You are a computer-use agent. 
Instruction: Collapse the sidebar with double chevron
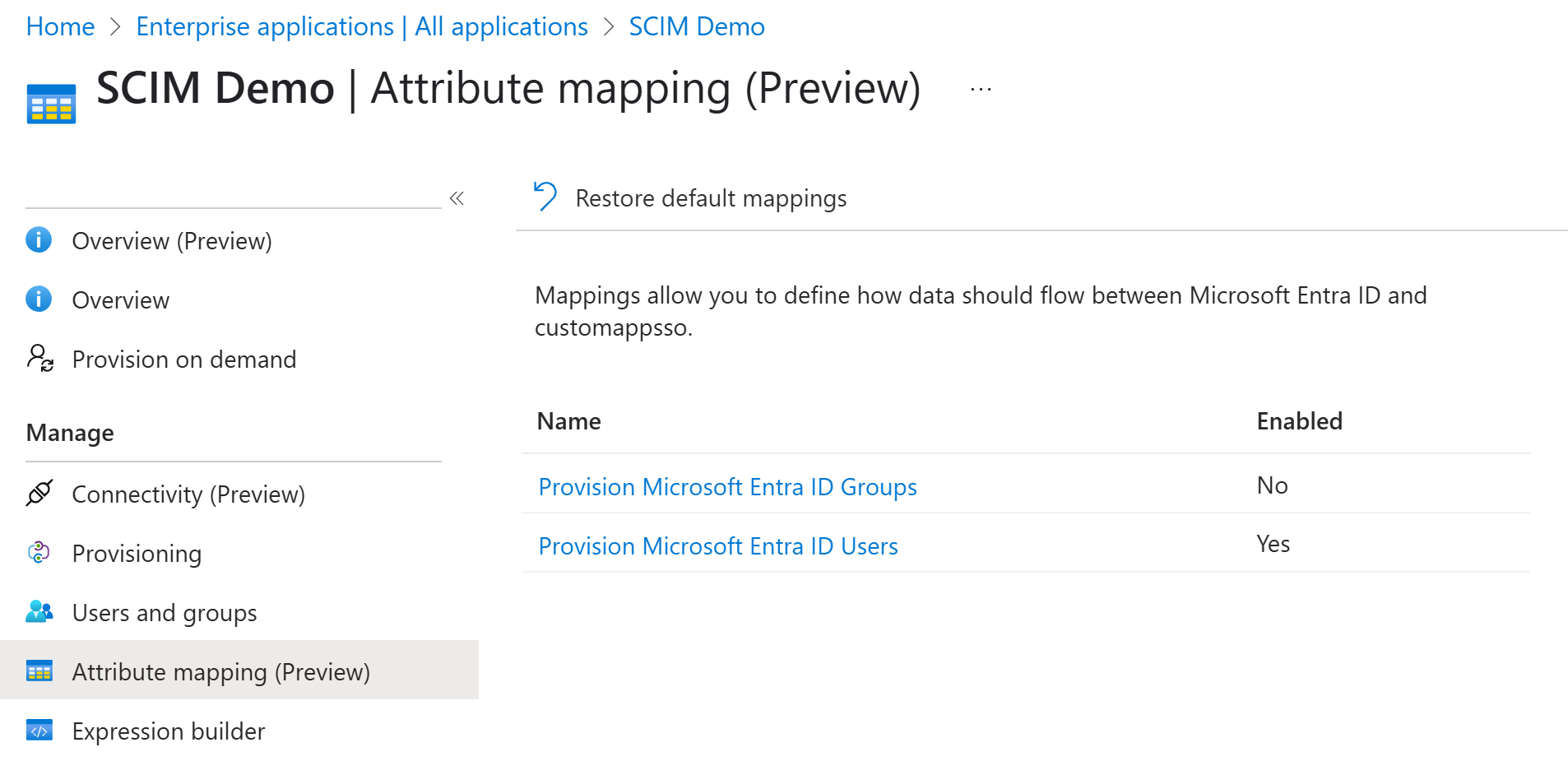coord(457,198)
